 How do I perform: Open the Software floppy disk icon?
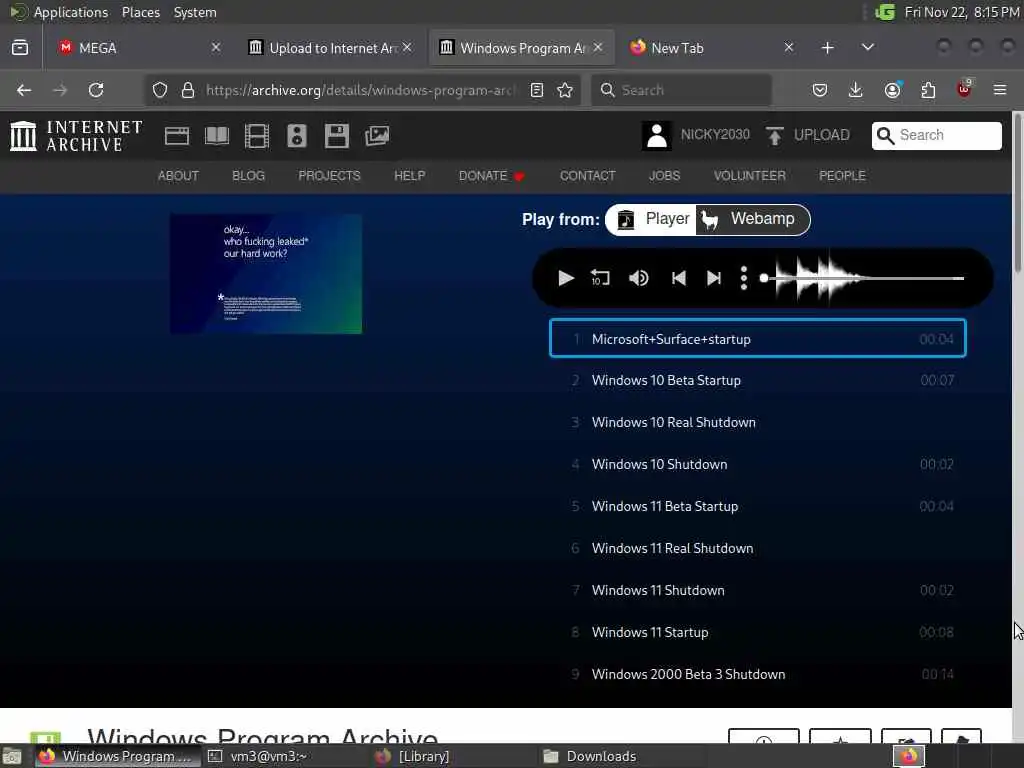coord(336,136)
